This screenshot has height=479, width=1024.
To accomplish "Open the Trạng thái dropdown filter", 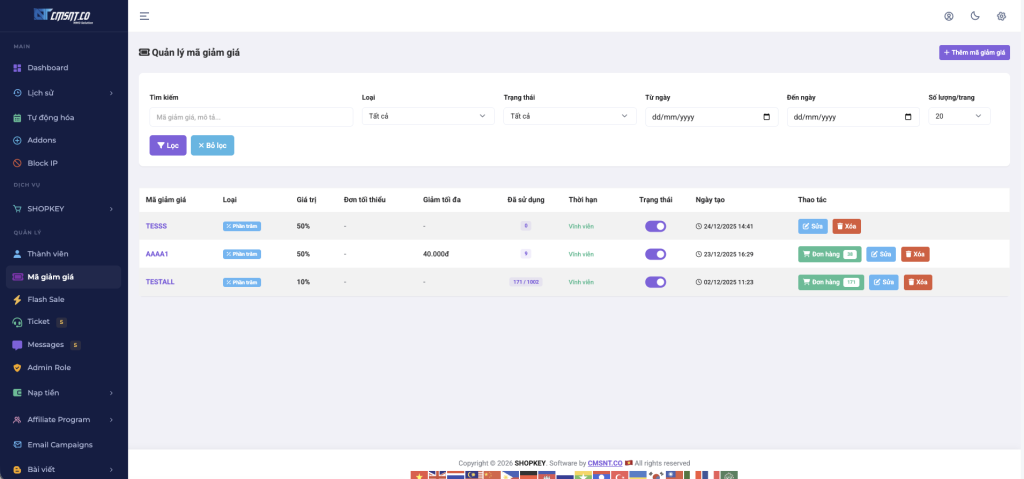I will tap(569, 116).
